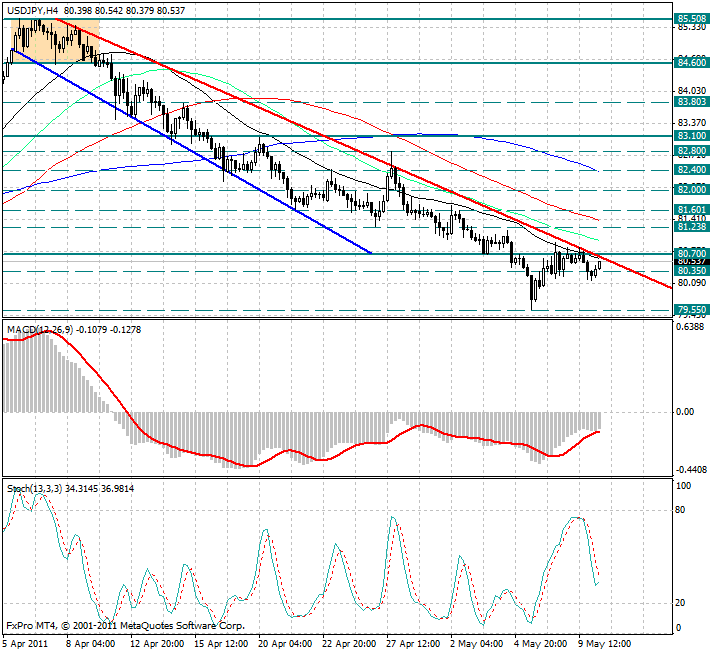This screenshot has height=651, width=710.
Task: Click the 81.601 price level label
Action: [x=691, y=209]
